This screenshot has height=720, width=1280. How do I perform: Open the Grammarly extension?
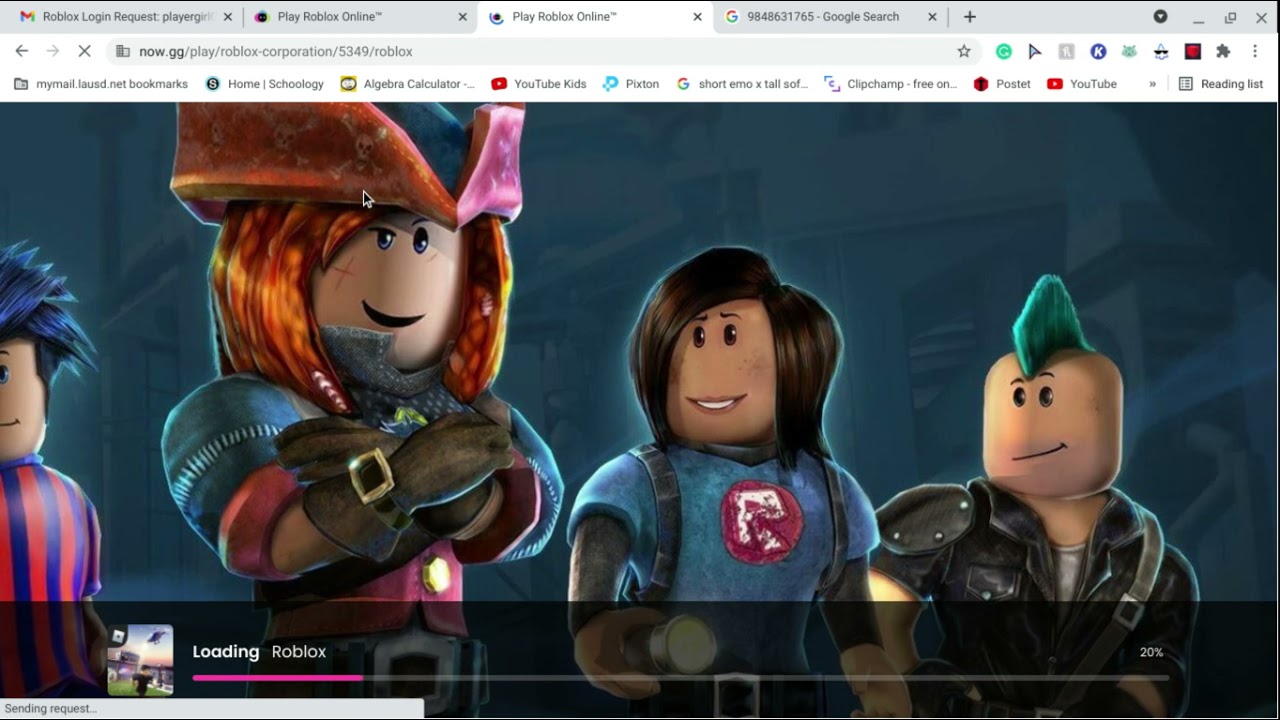[1004, 51]
